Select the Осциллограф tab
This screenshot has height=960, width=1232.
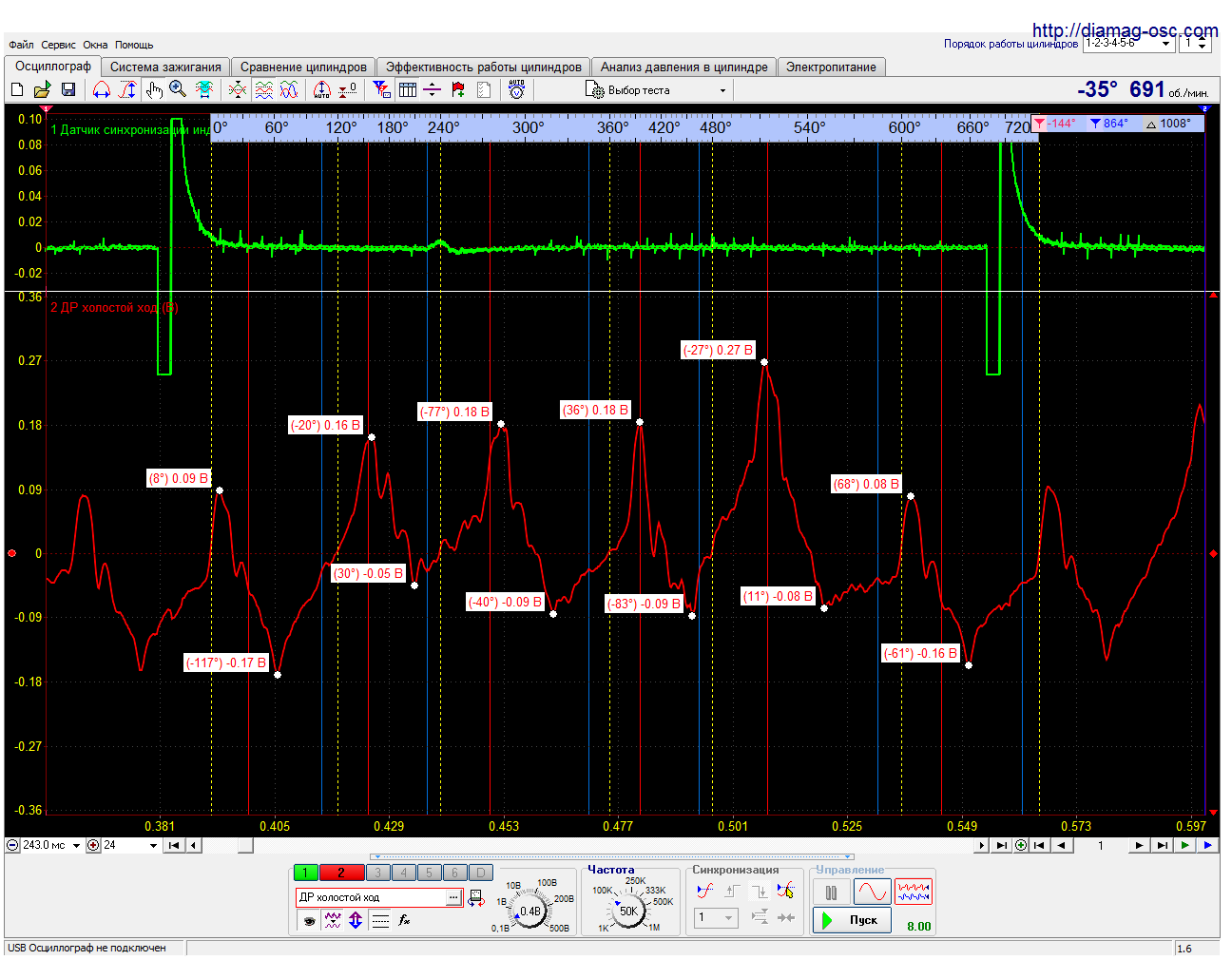point(53,66)
